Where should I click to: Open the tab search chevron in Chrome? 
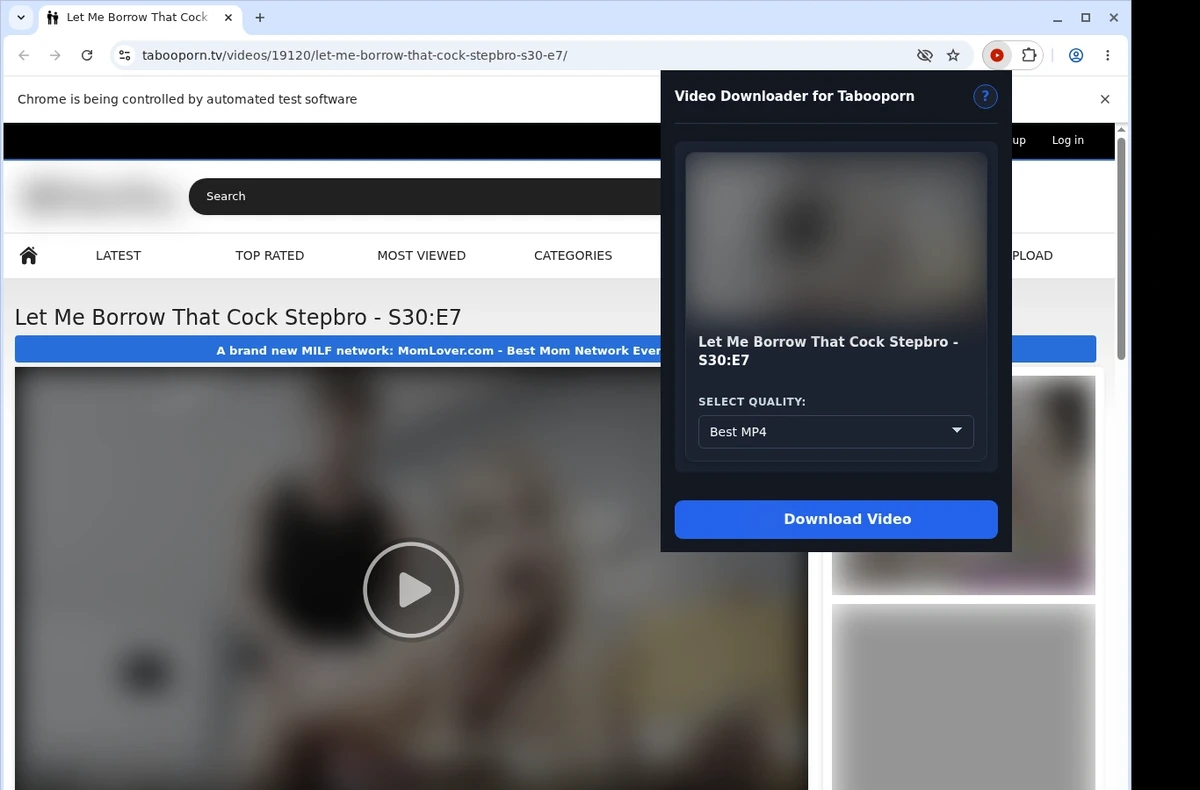pos(21,18)
